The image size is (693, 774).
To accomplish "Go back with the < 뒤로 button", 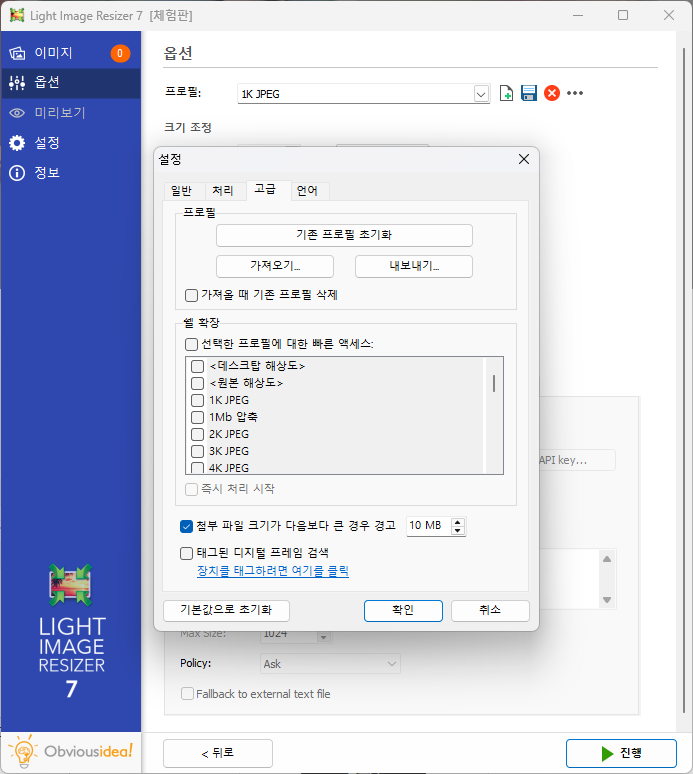I will pyautogui.click(x=218, y=753).
